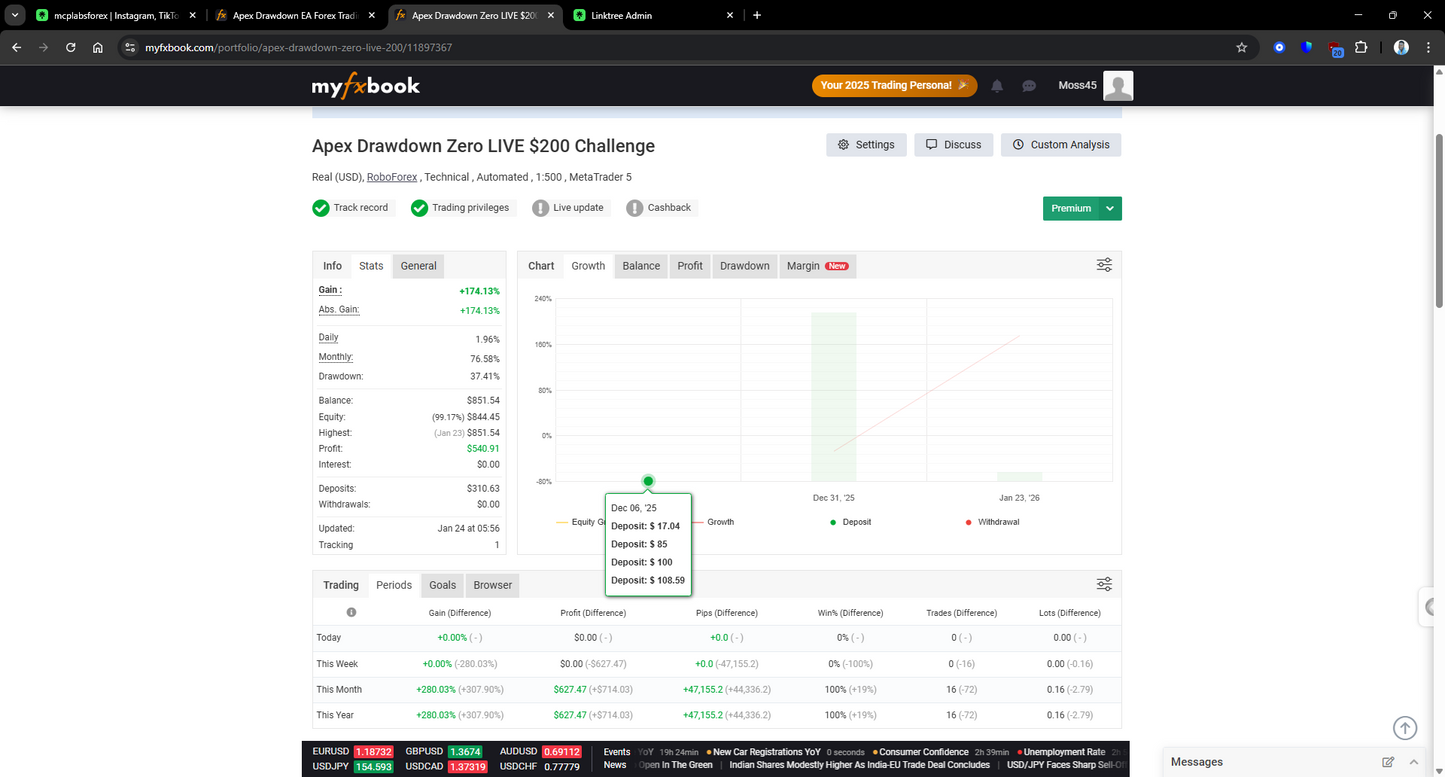Click the Live update status badge

tap(569, 207)
